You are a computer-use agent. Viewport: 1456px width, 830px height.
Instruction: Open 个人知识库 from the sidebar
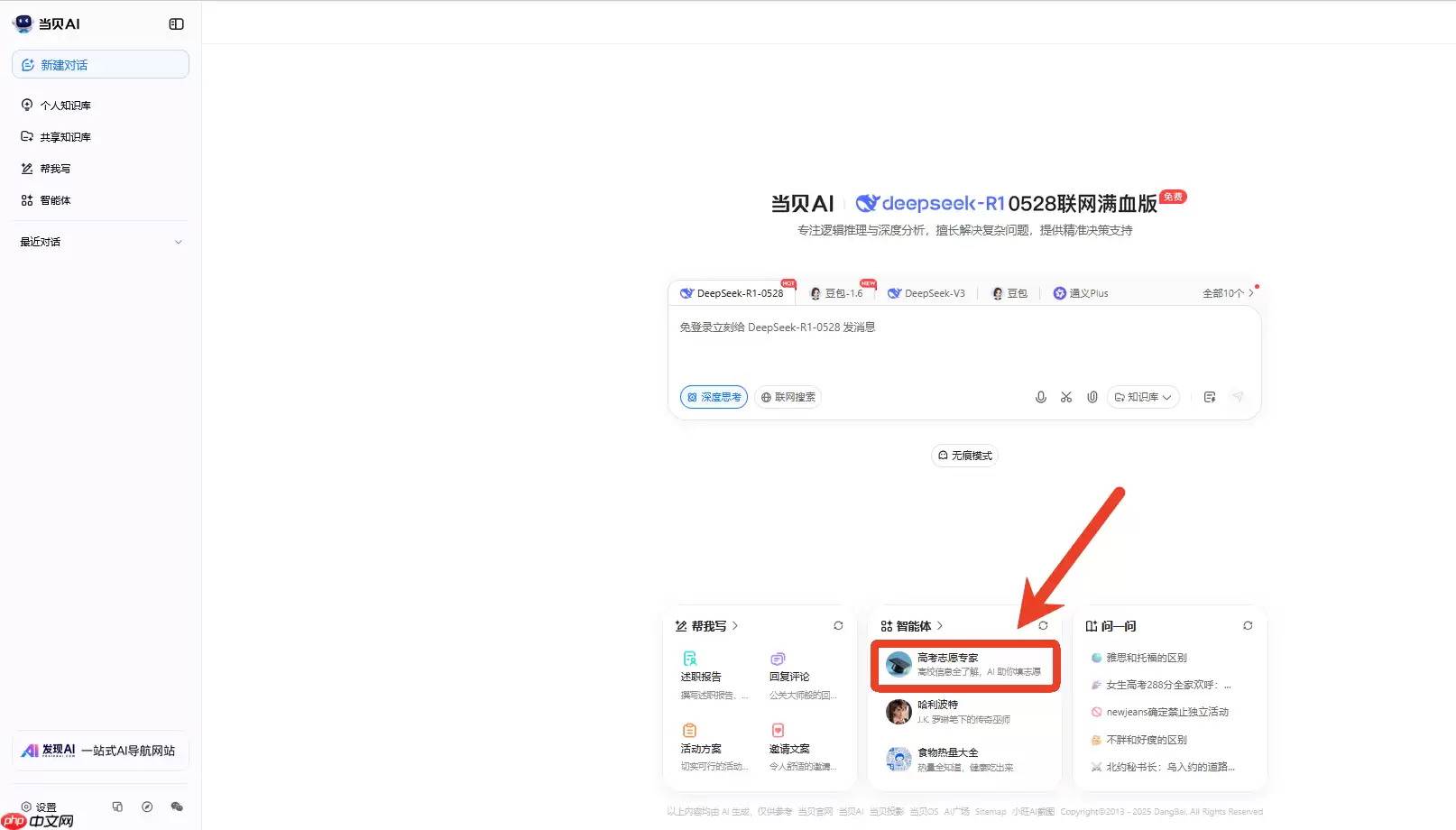[x=64, y=105]
